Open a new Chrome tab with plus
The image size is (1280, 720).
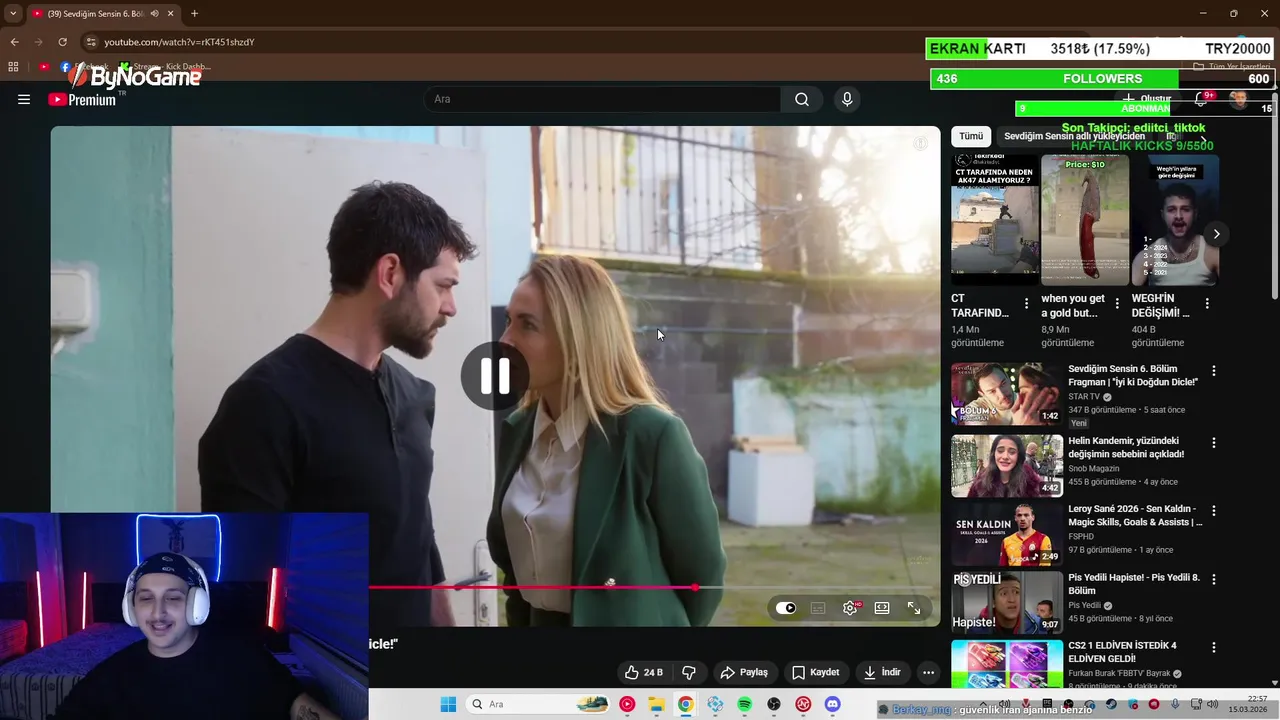(x=194, y=14)
